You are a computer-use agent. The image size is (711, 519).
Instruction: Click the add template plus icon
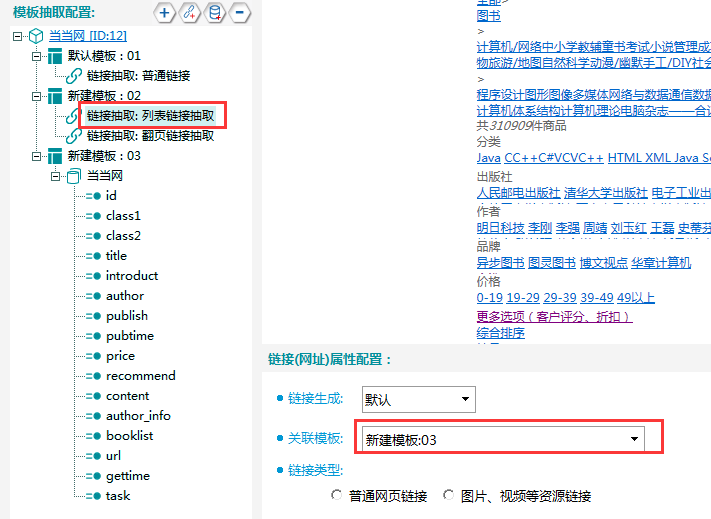[165, 13]
